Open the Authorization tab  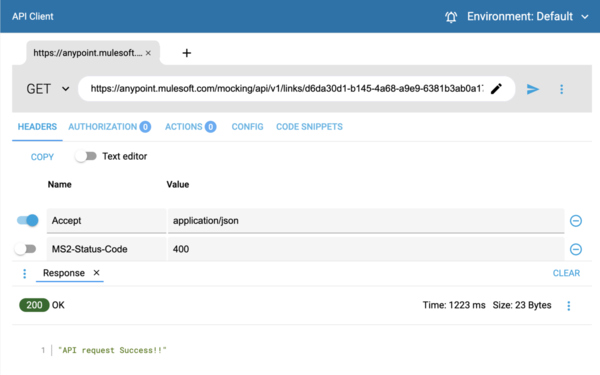109,127
